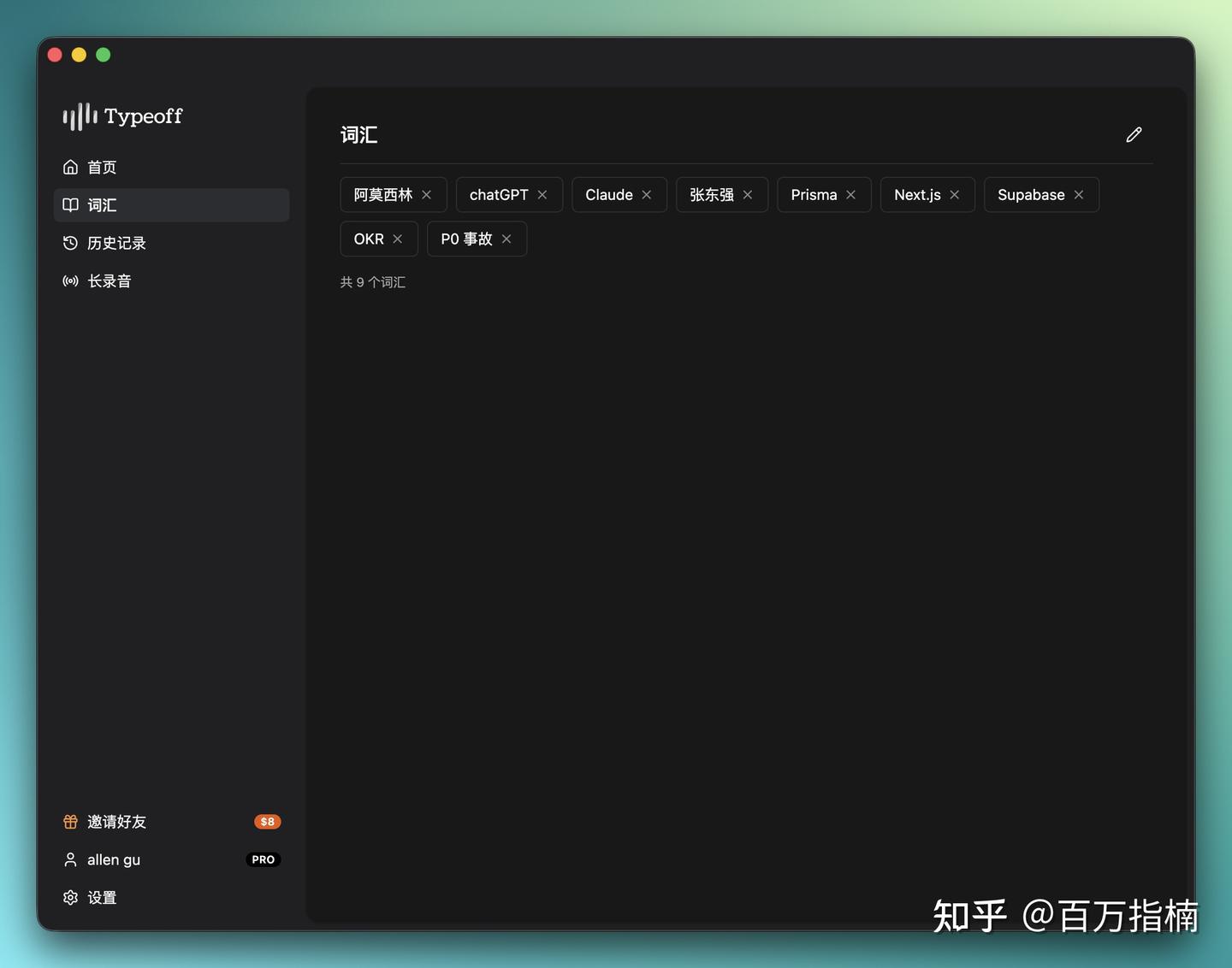Select the 阿莫西林 tag text

click(383, 195)
